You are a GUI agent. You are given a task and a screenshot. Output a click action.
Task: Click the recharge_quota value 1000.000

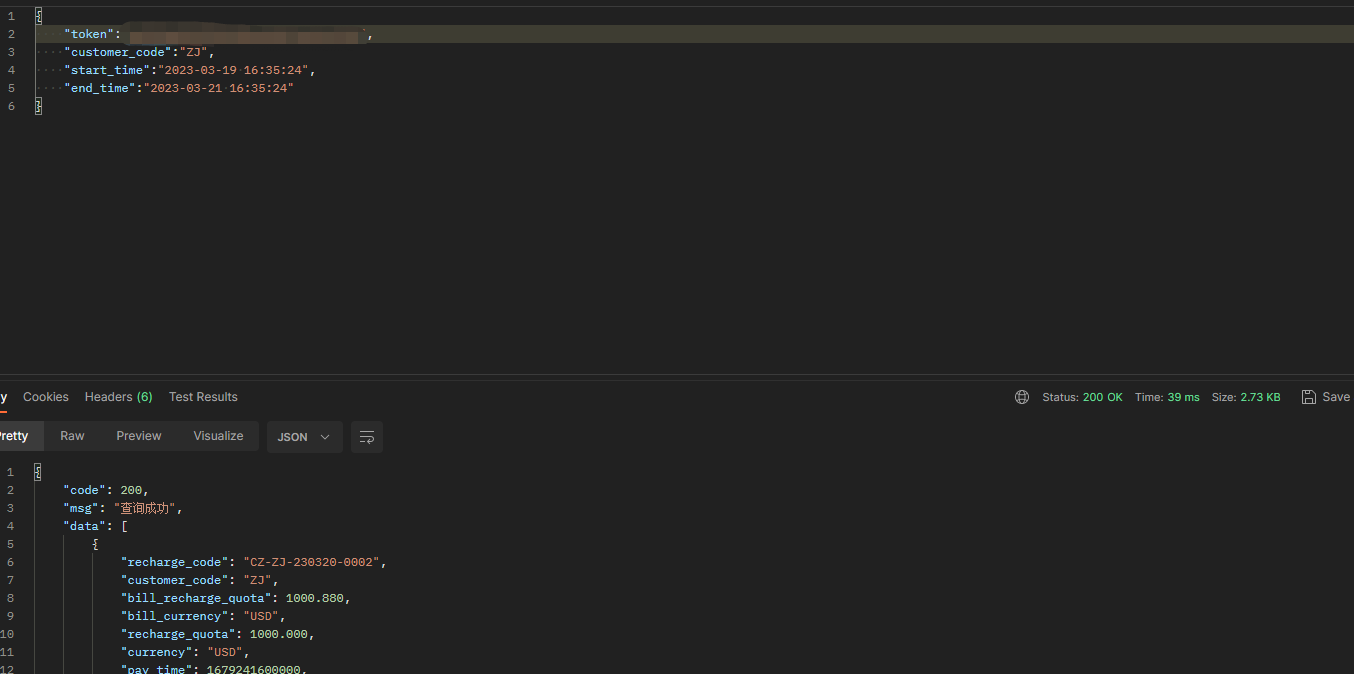279,634
